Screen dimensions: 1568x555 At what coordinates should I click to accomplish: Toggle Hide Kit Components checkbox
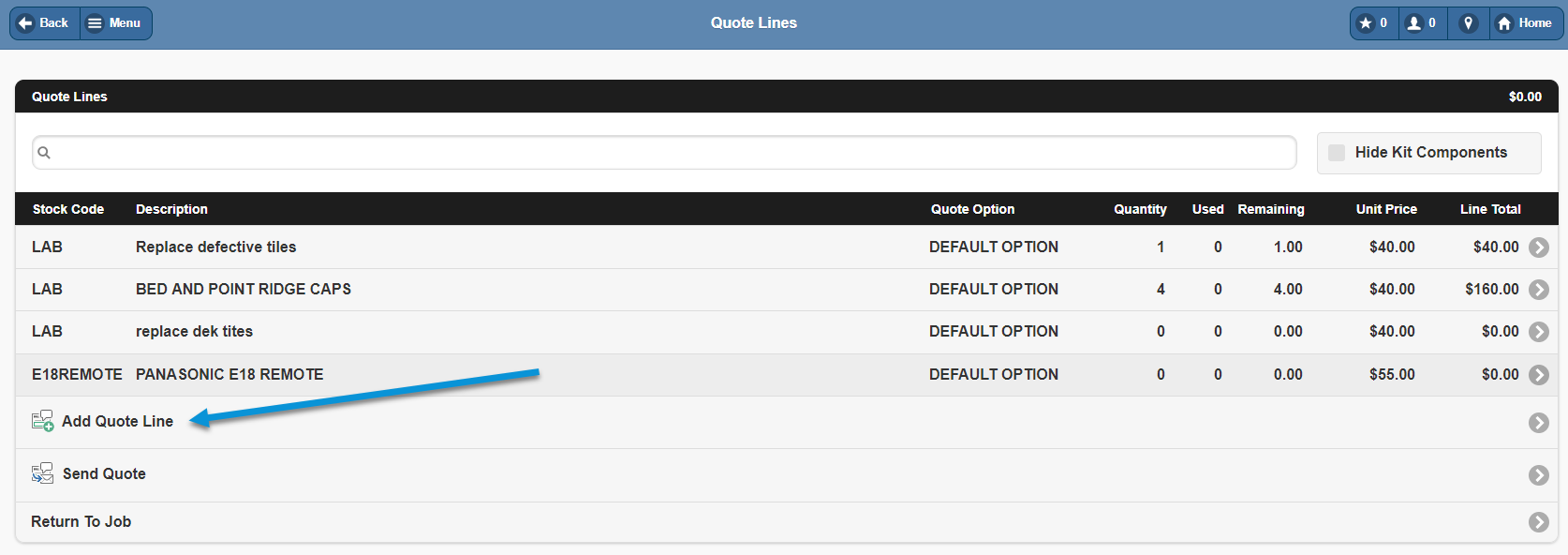pos(1337,153)
